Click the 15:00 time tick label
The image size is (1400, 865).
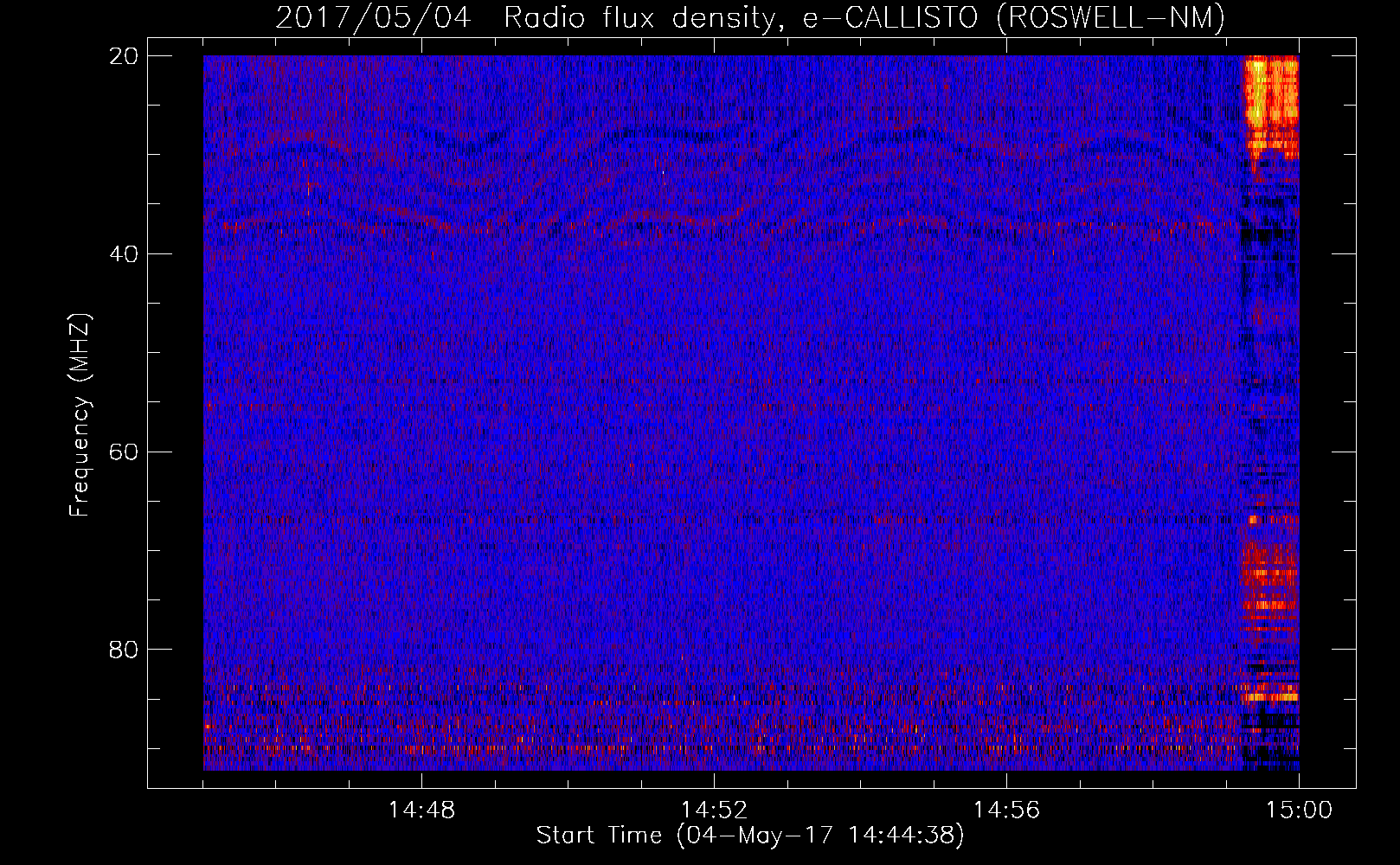click(x=1299, y=811)
